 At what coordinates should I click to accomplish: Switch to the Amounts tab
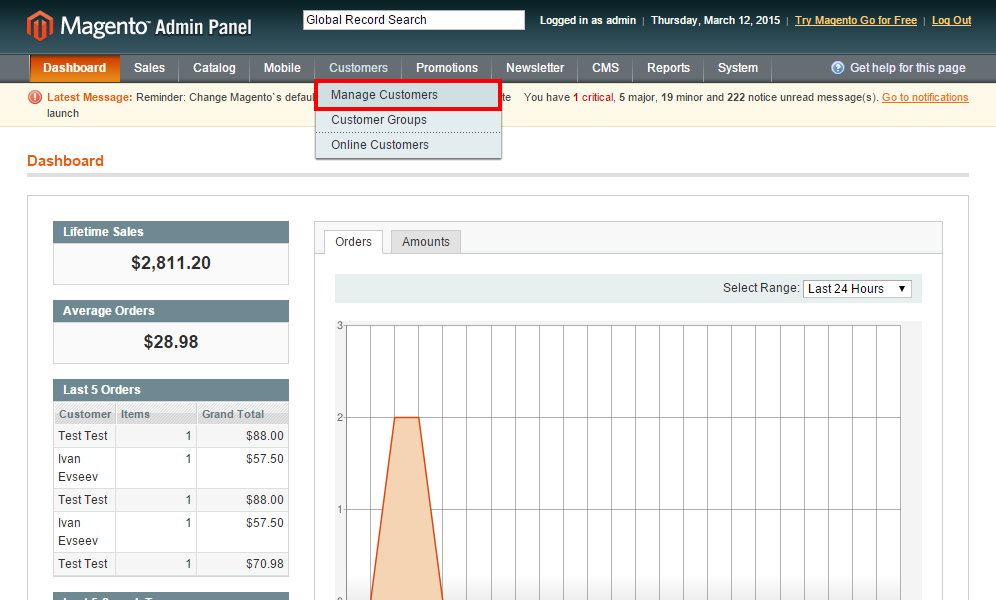[426, 242]
